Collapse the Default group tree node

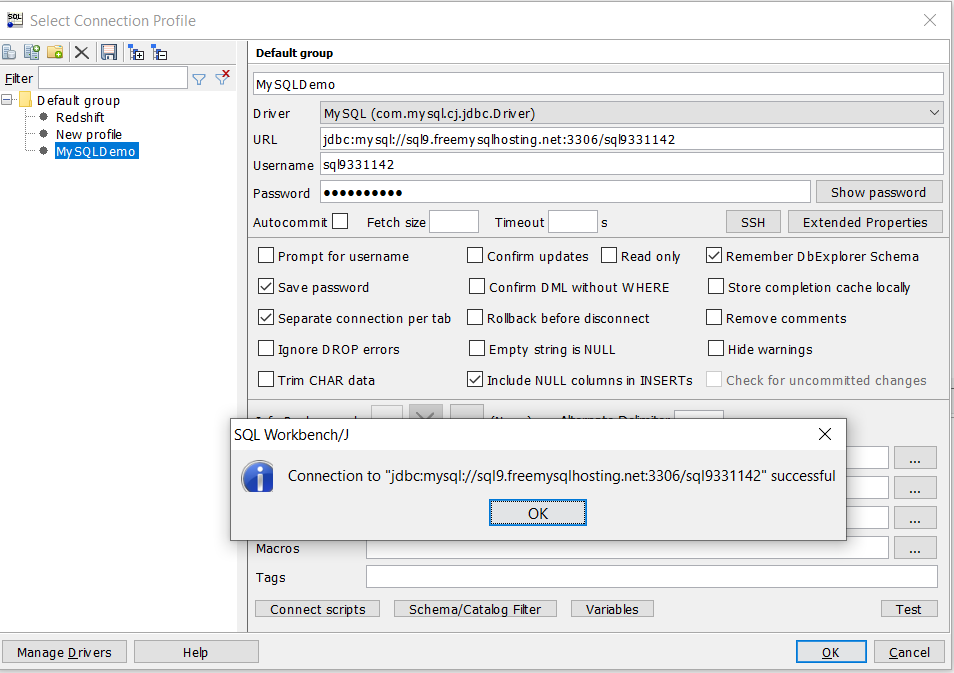point(8,100)
